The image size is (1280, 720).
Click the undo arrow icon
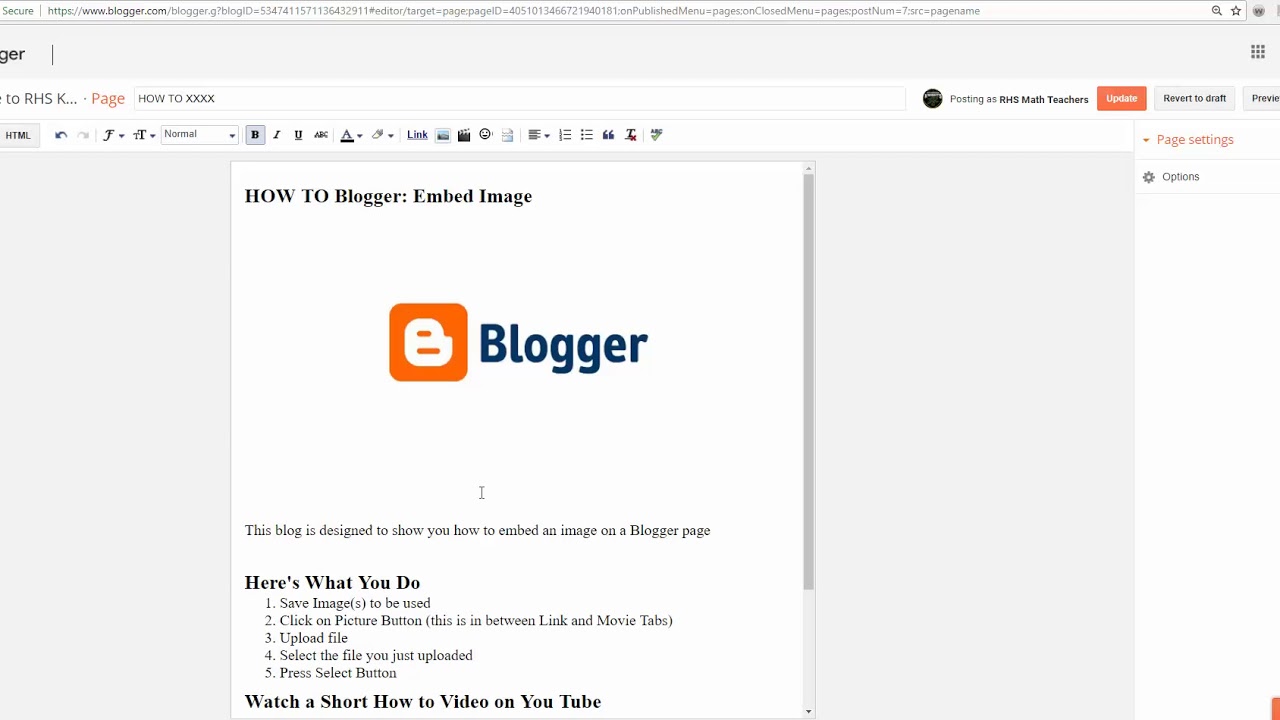(x=61, y=135)
